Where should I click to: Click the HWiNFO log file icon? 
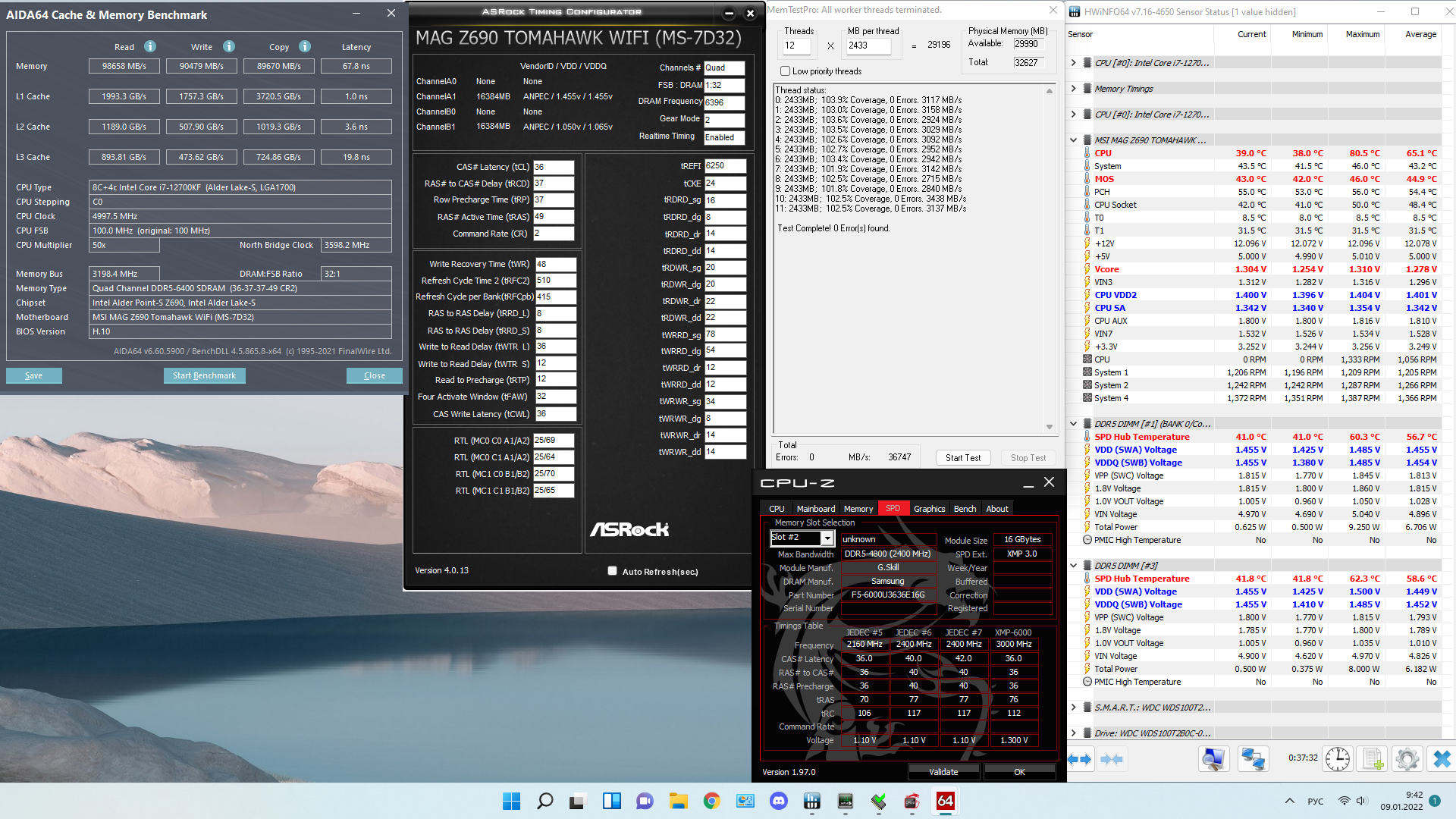click(1373, 759)
